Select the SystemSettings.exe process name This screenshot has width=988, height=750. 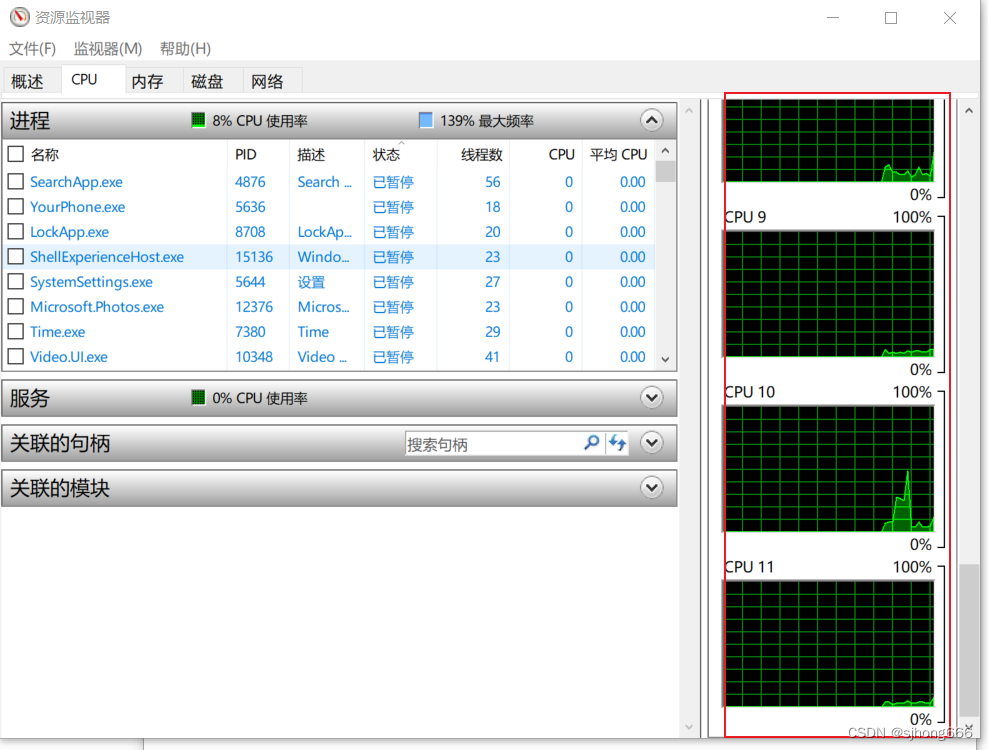(x=91, y=282)
